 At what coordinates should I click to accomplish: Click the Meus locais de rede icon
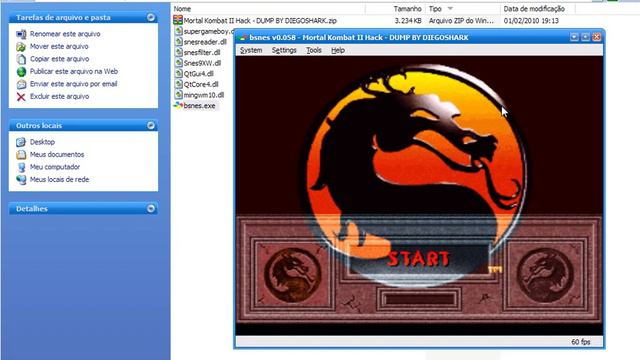(21, 180)
